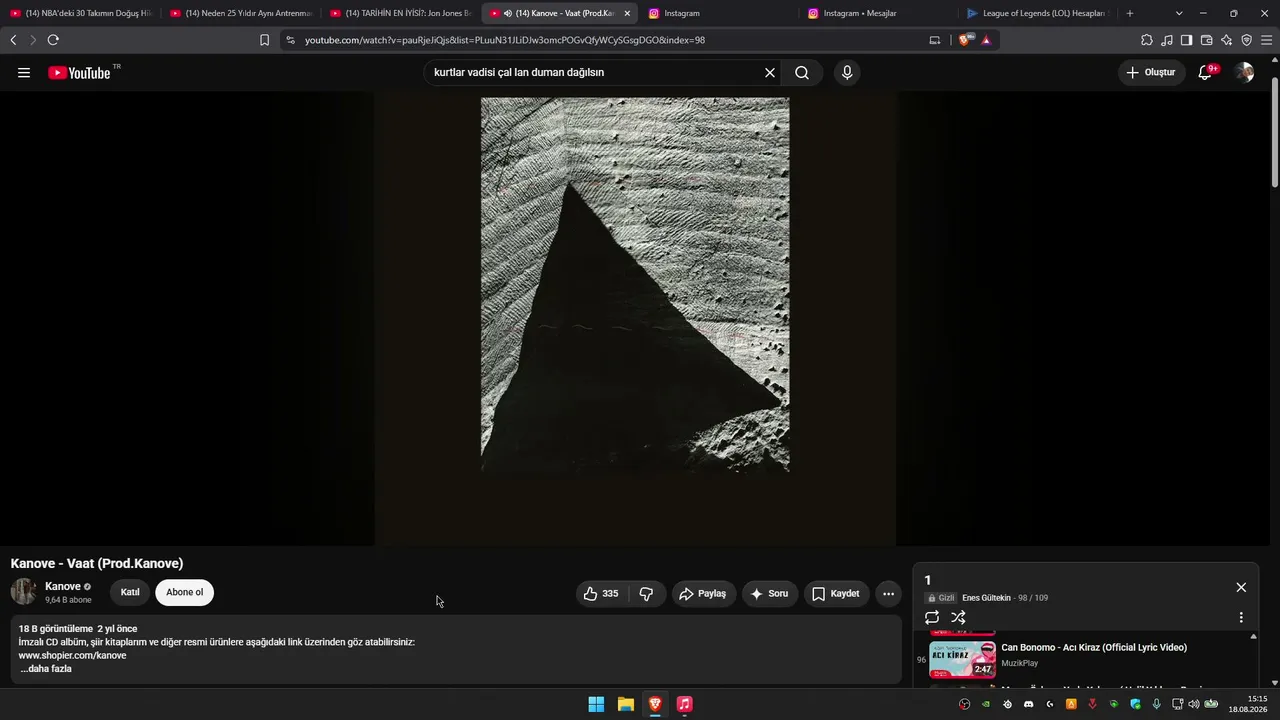Screen dimensions: 1280x720
Task: Expand the description with ...daha fazla
Action: pos(46,669)
